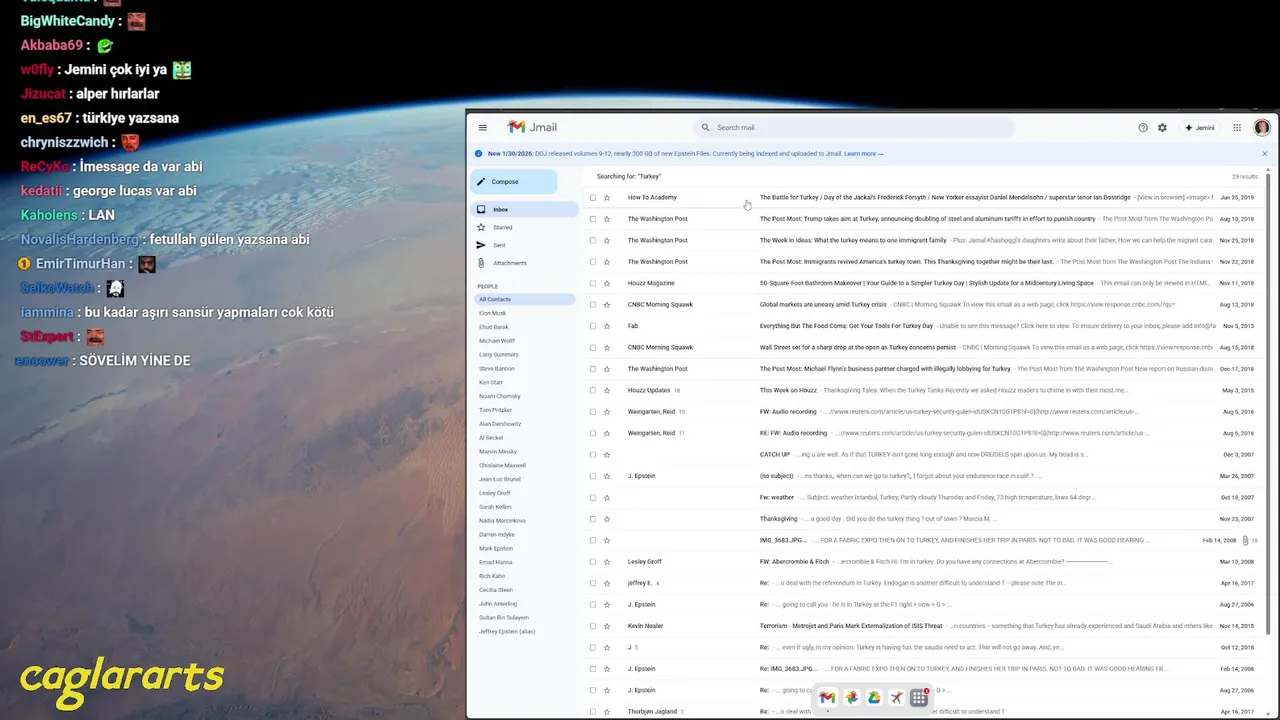
Task: Open the Jmail icon in the dock
Action: pos(827,698)
